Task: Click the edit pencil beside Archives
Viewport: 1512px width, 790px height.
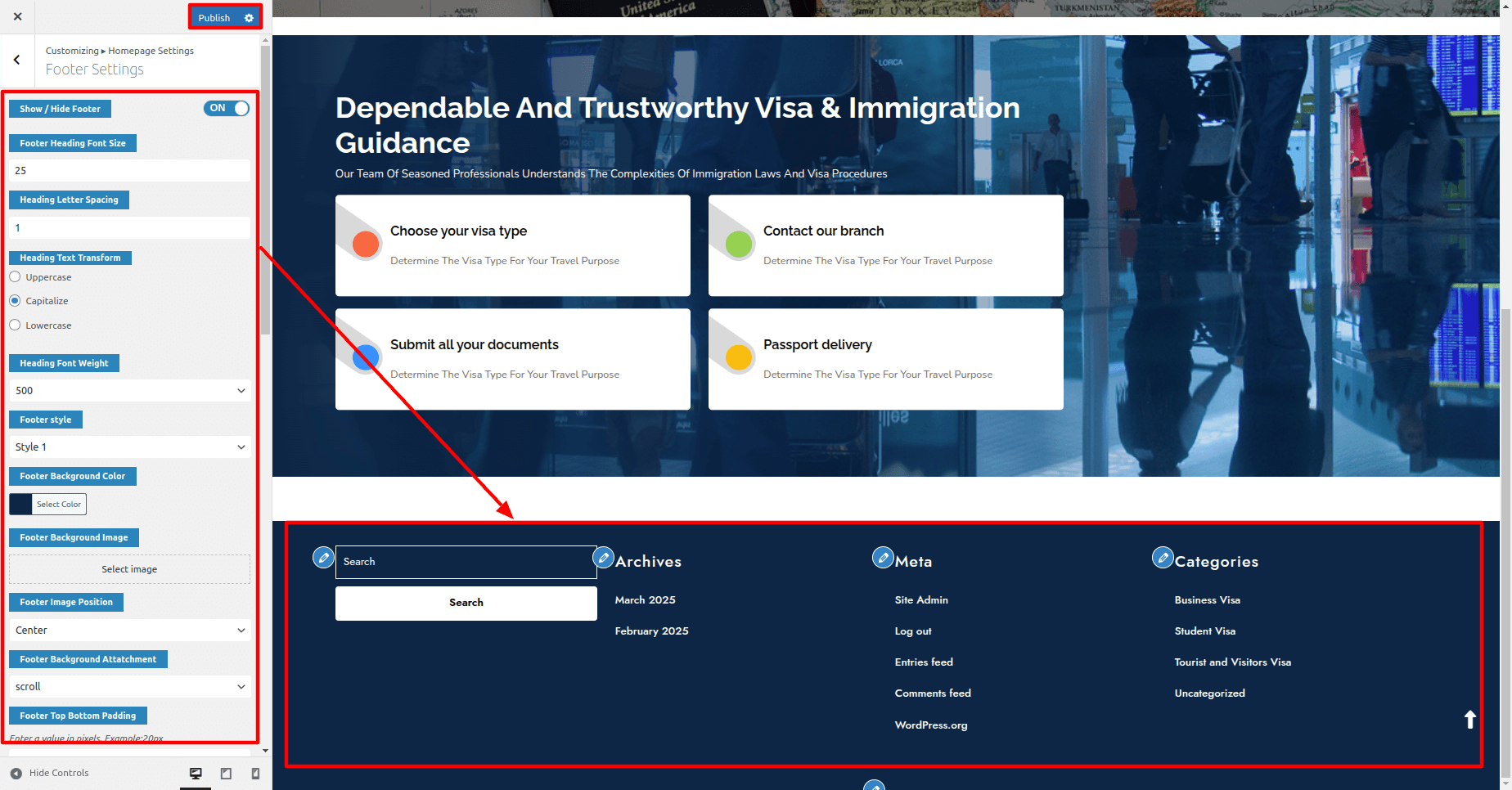Action: coord(603,558)
